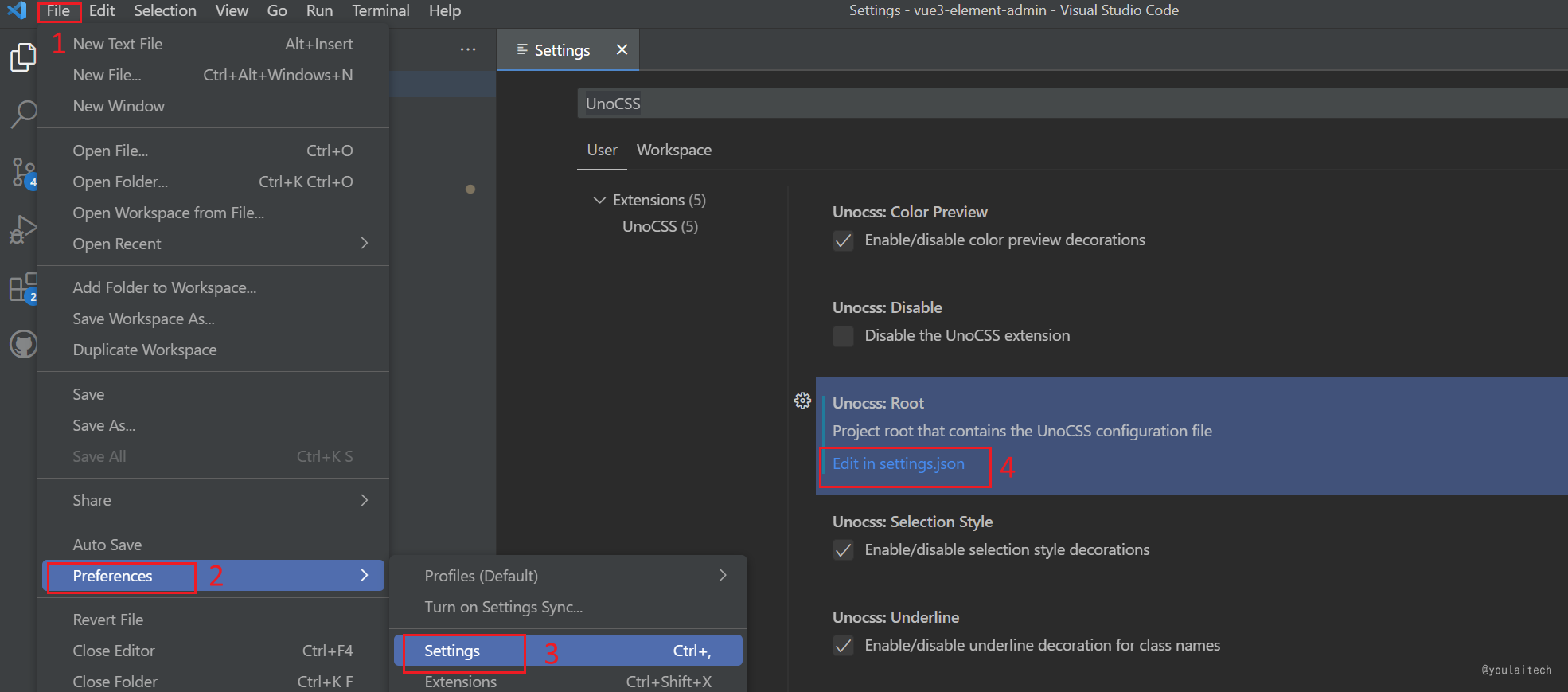Open the sidebar more actions ellipsis

pyautogui.click(x=468, y=49)
